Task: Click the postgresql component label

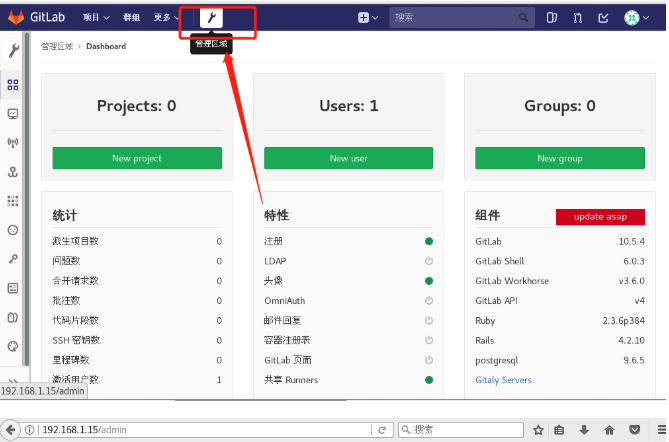Action: (497, 361)
